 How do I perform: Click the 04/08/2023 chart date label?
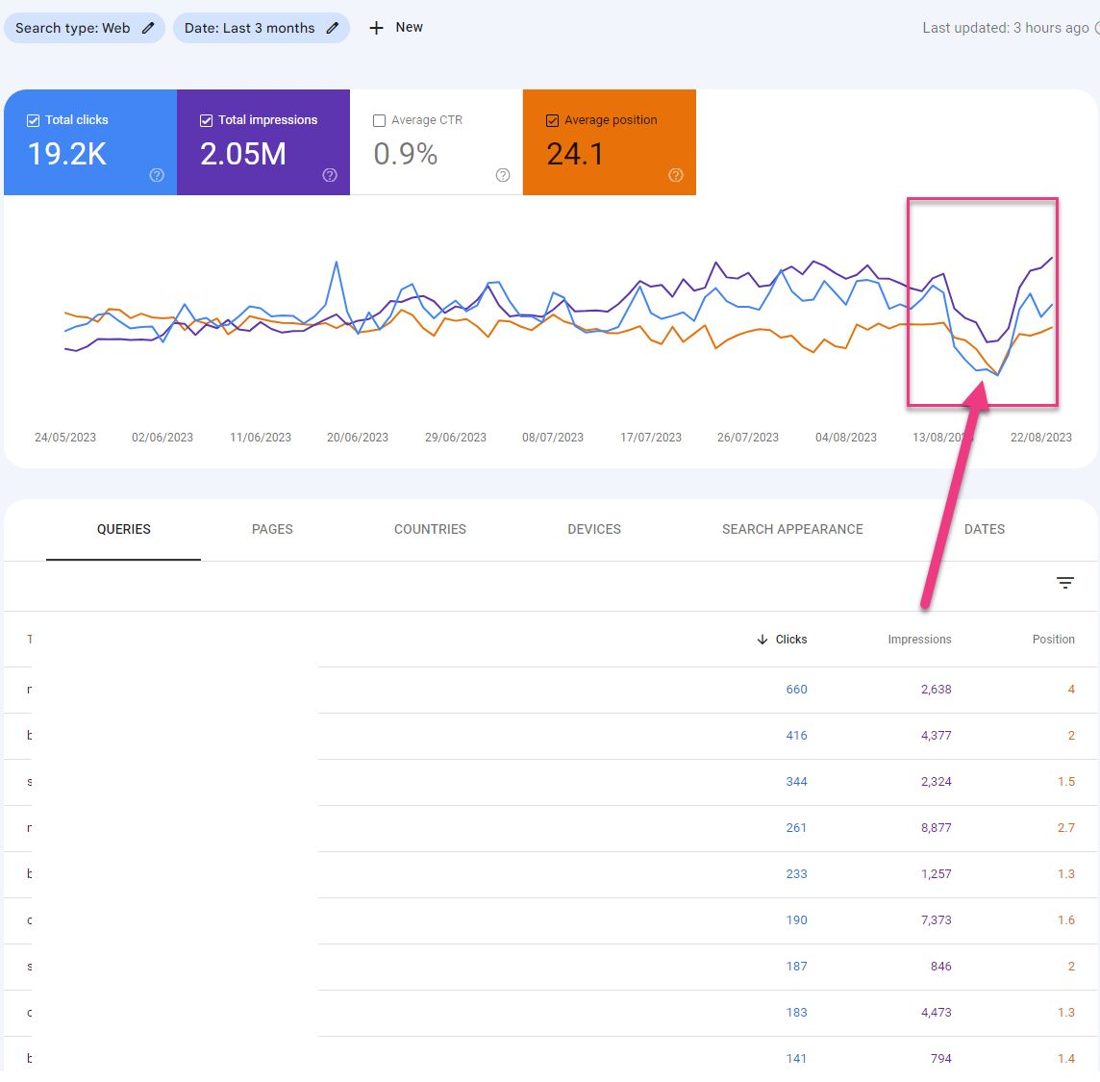[846, 437]
